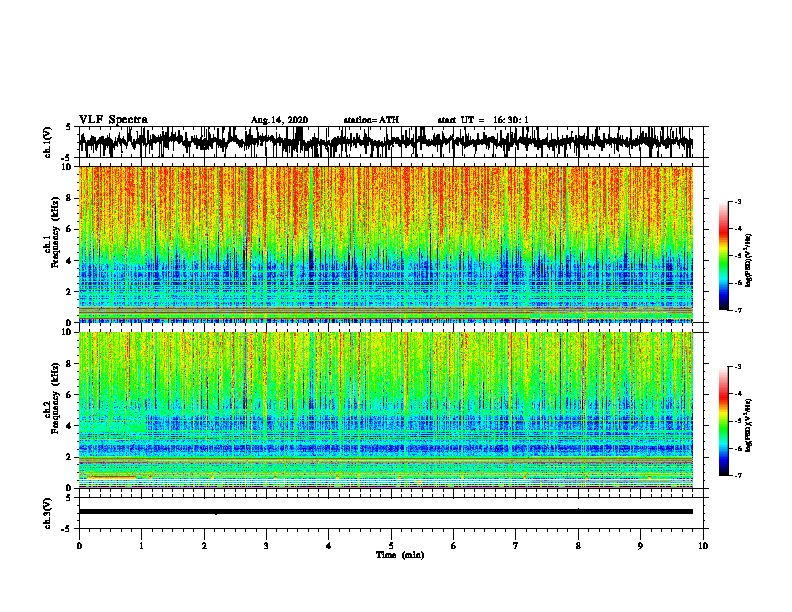This screenshot has width=792, height=612.
Task: Click the "station= ATH" header label
Action: click(x=371, y=120)
